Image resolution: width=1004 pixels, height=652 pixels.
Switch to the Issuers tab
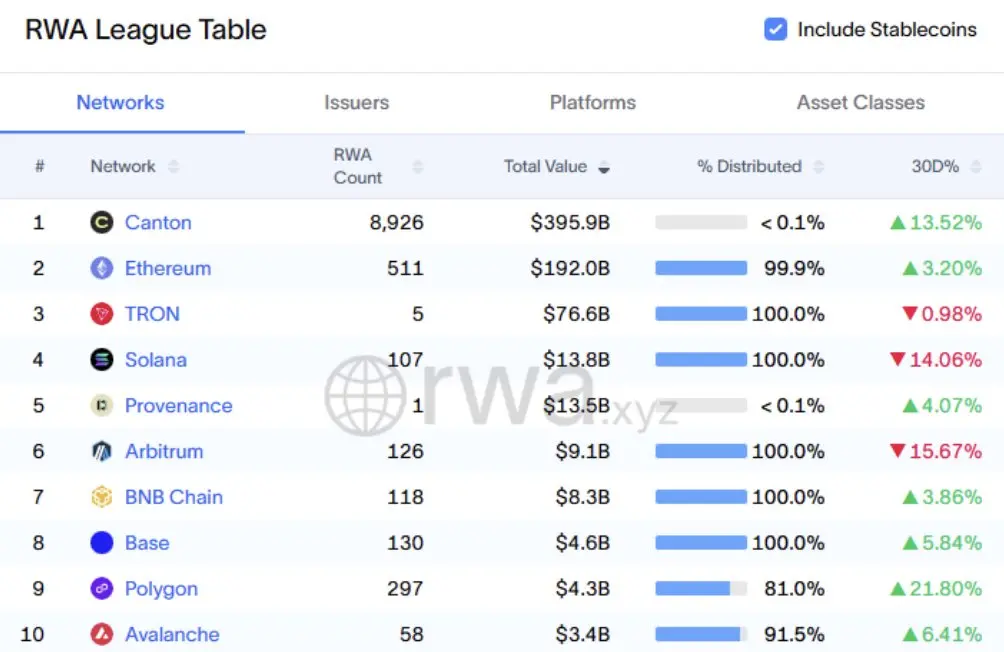(x=356, y=102)
